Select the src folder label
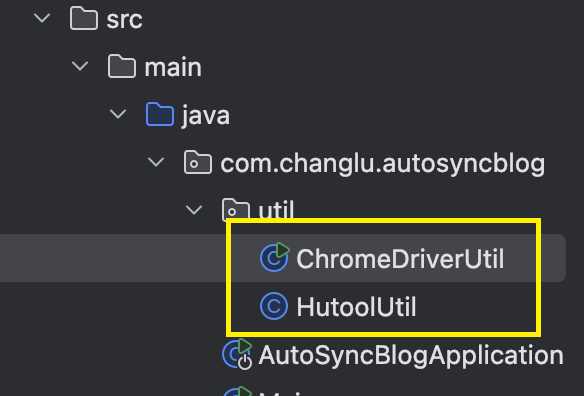The width and height of the screenshot is (584, 396). (124, 19)
